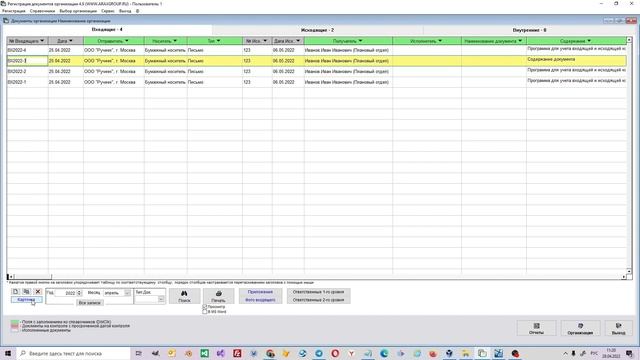Show hidden system tray icons
This screenshot has height=360, width=640.
565,353
